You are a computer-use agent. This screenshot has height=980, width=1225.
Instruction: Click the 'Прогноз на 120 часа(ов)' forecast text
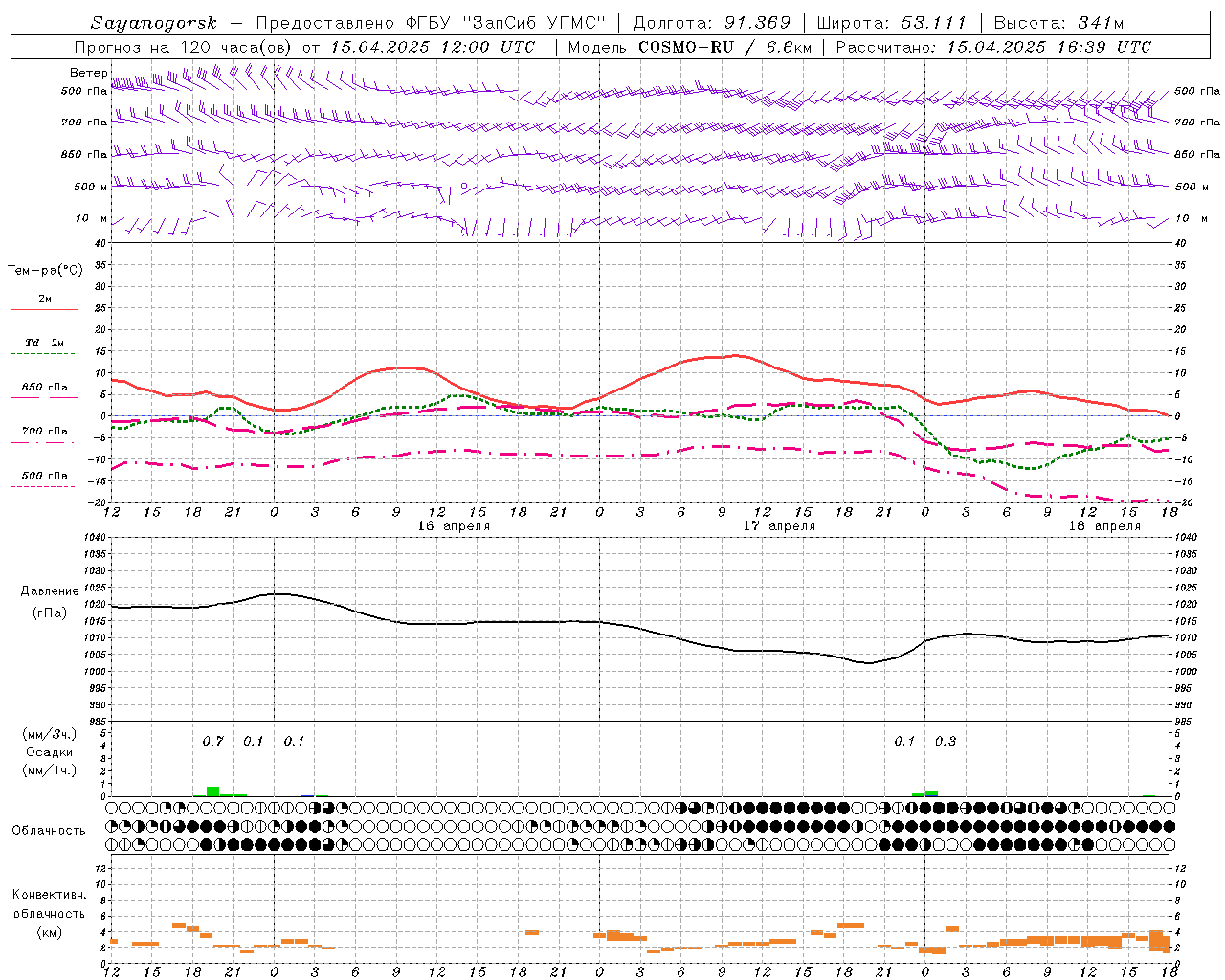point(184,47)
